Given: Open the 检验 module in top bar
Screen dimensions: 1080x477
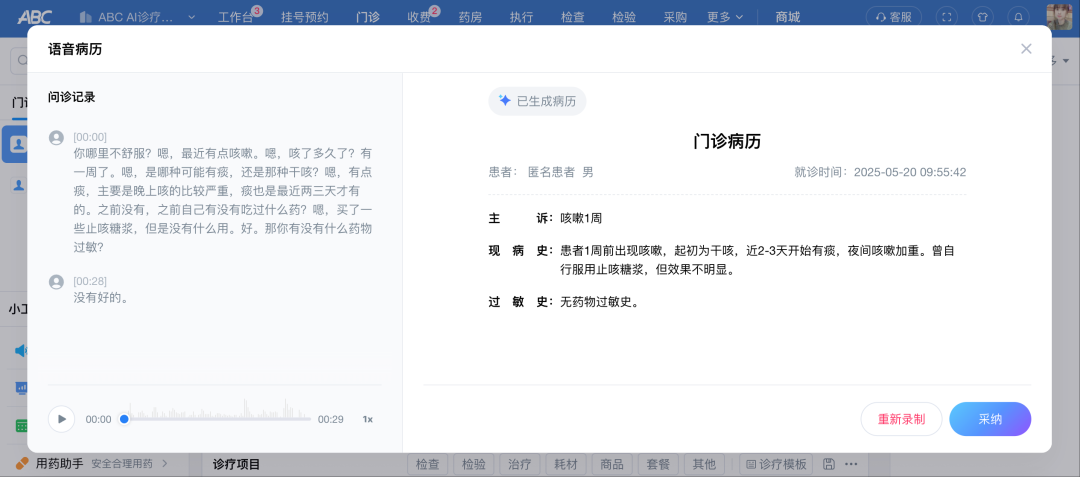Looking at the screenshot, I should coord(624,17).
